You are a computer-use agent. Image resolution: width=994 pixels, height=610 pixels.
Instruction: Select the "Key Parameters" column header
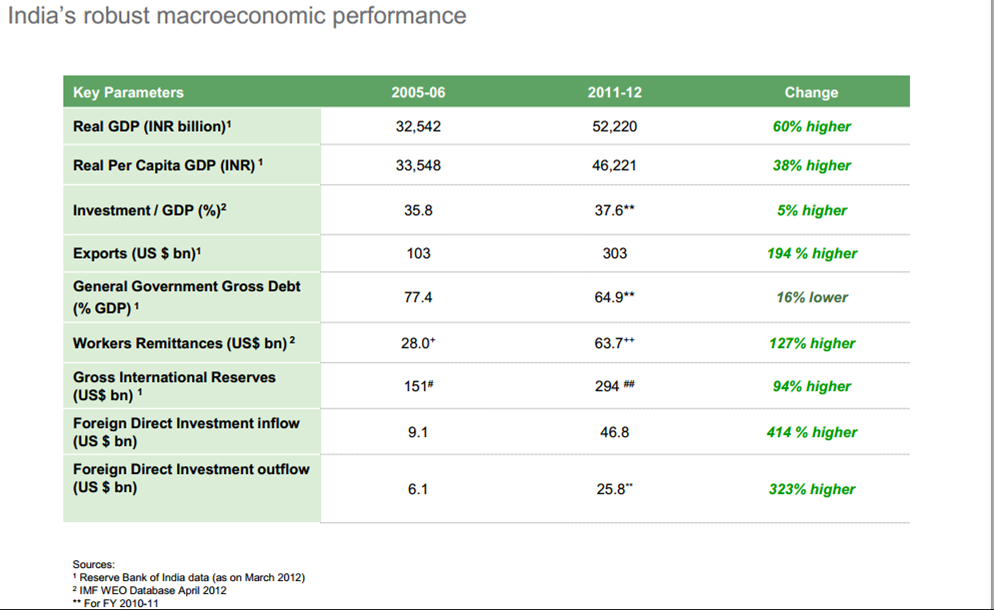[128, 93]
